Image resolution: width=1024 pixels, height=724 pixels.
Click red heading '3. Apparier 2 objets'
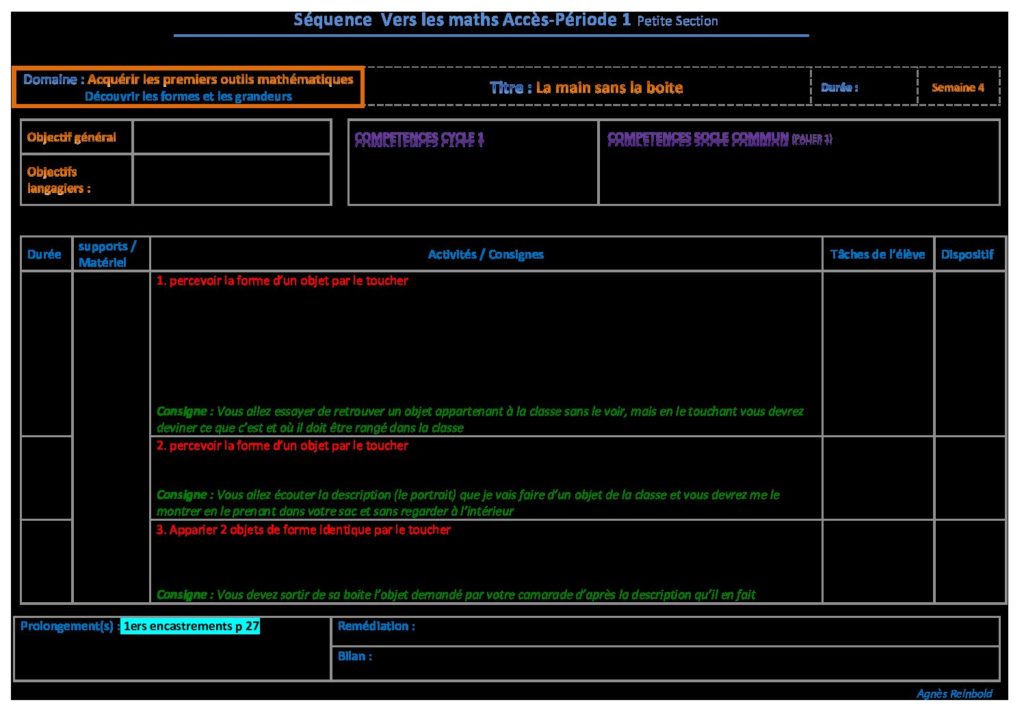[303, 530]
